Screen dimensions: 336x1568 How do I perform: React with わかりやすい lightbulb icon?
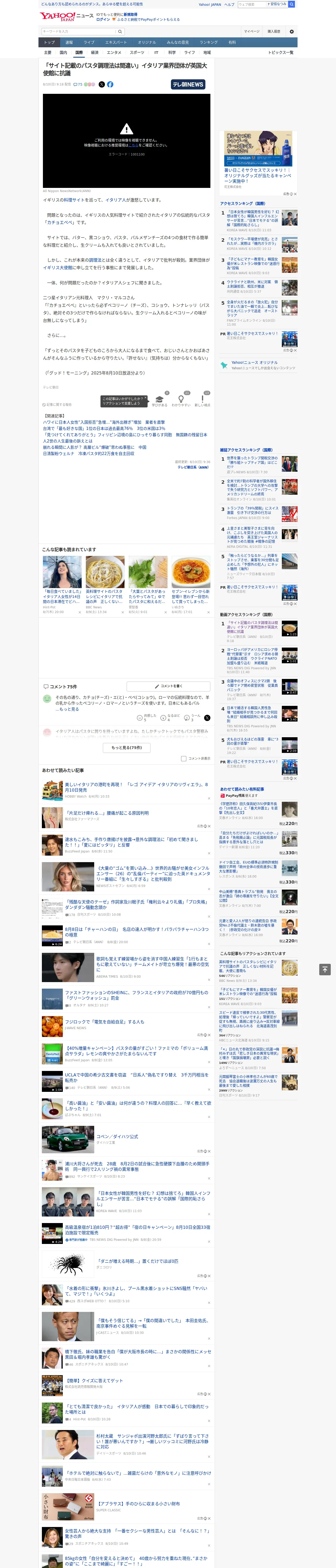181,399
